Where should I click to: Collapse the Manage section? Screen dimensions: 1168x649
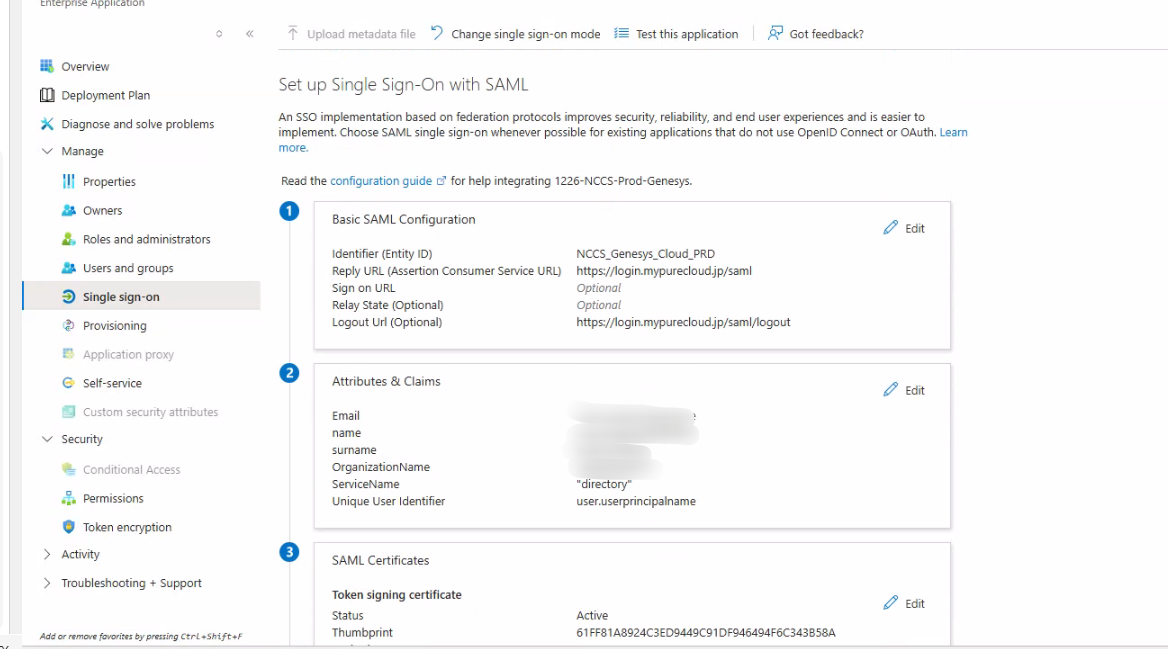click(47, 151)
